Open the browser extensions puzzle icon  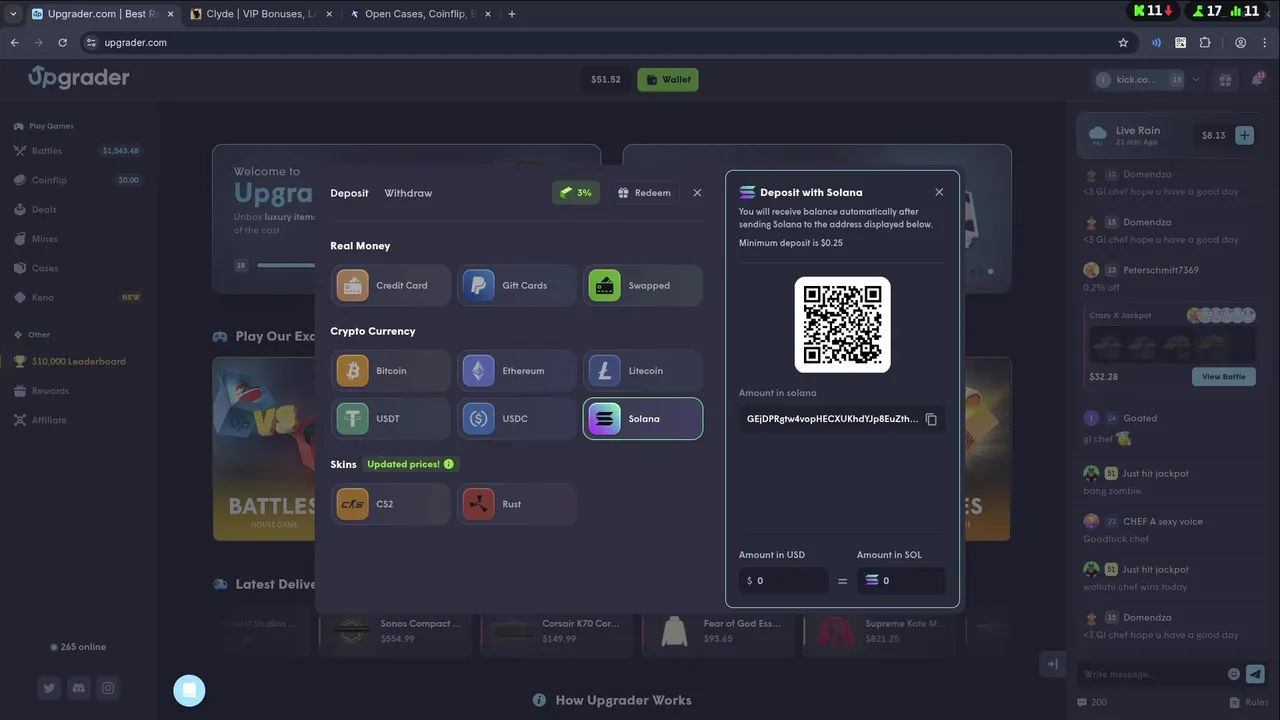1205,43
